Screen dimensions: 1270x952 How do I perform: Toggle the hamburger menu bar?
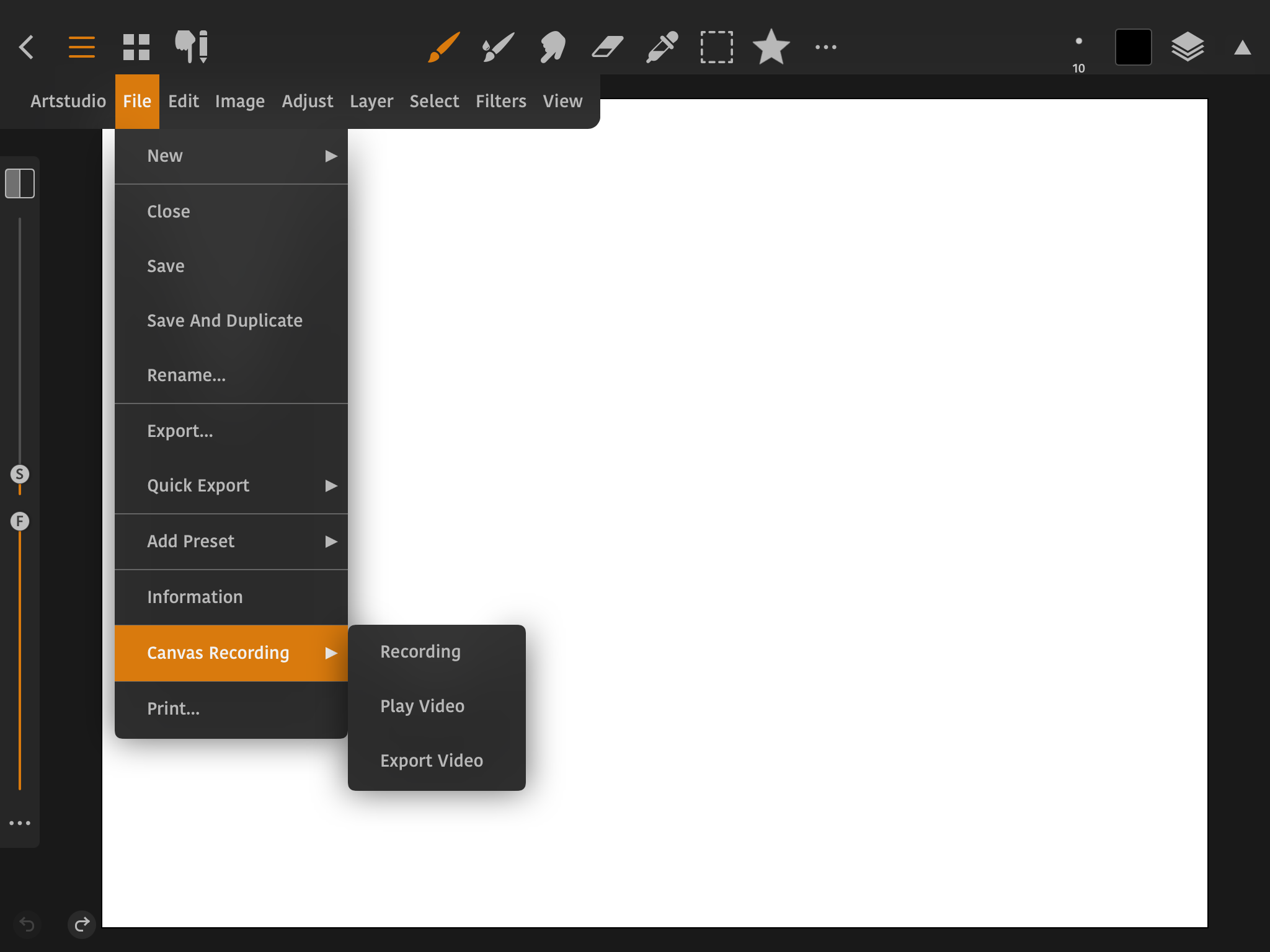point(81,47)
